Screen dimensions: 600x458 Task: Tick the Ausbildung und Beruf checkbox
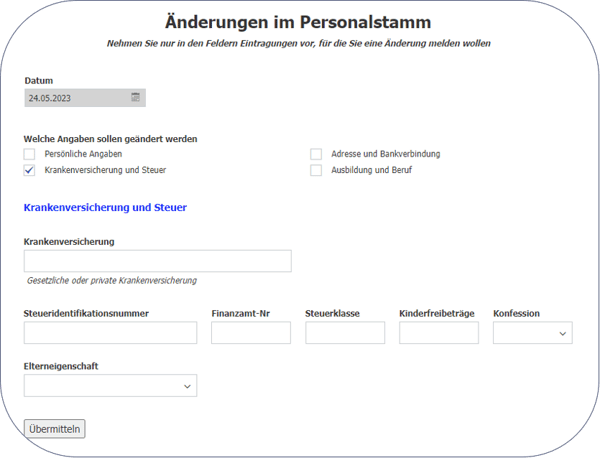tap(316, 170)
